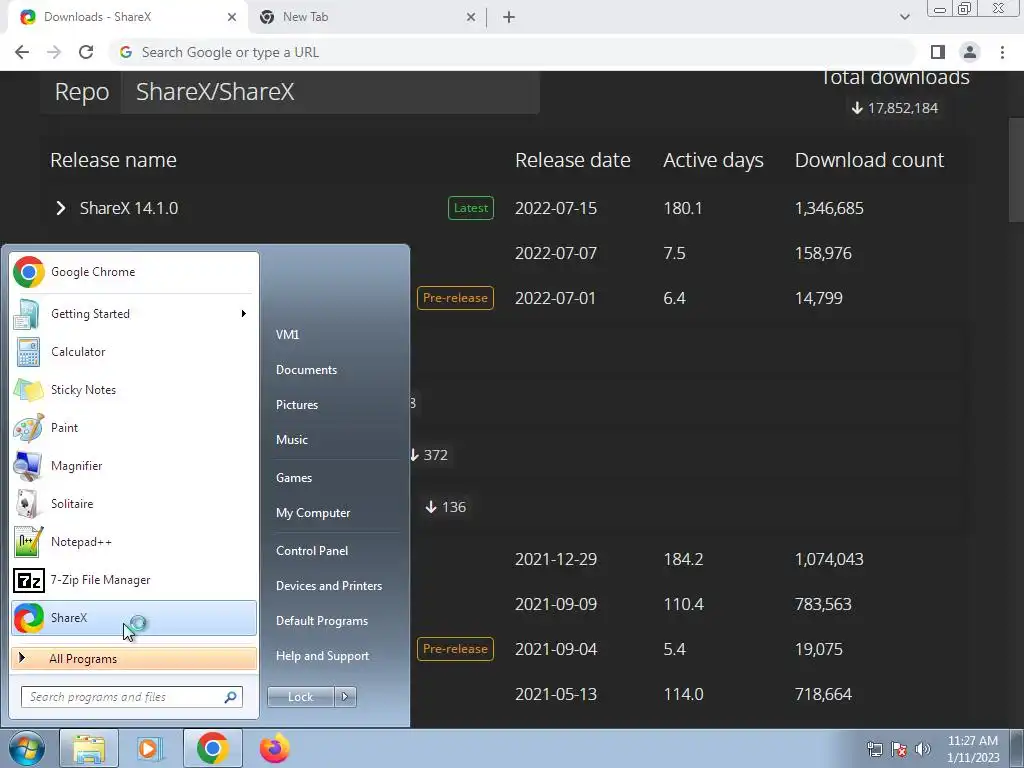Focus the Search programs and files box
The image size is (1024, 768).
pyautogui.click(x=131, y=697)
